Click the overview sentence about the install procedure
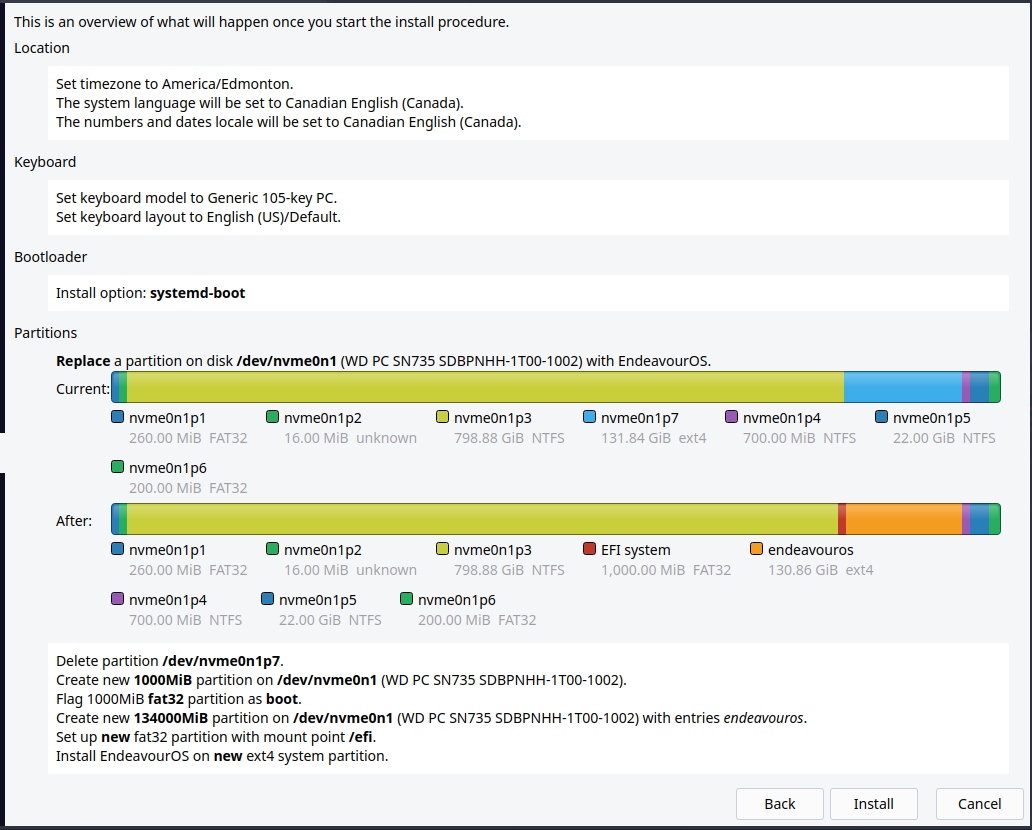 coord(261,22)
